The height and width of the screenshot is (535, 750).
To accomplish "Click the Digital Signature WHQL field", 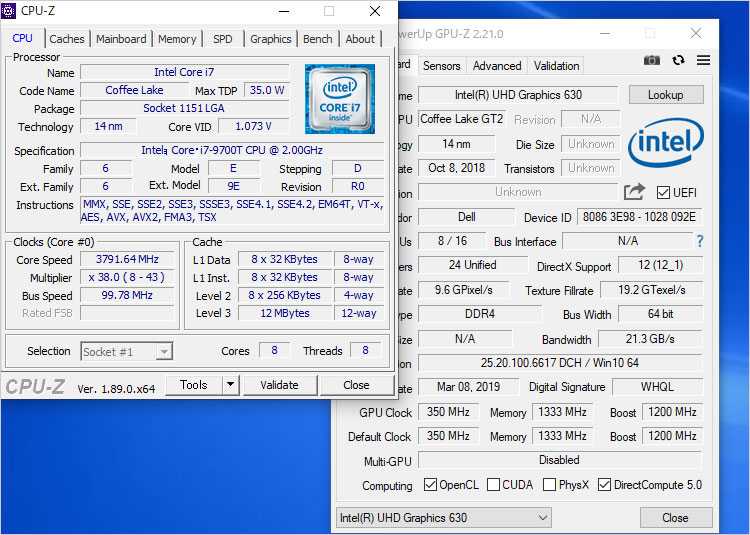I will point(657,386).
